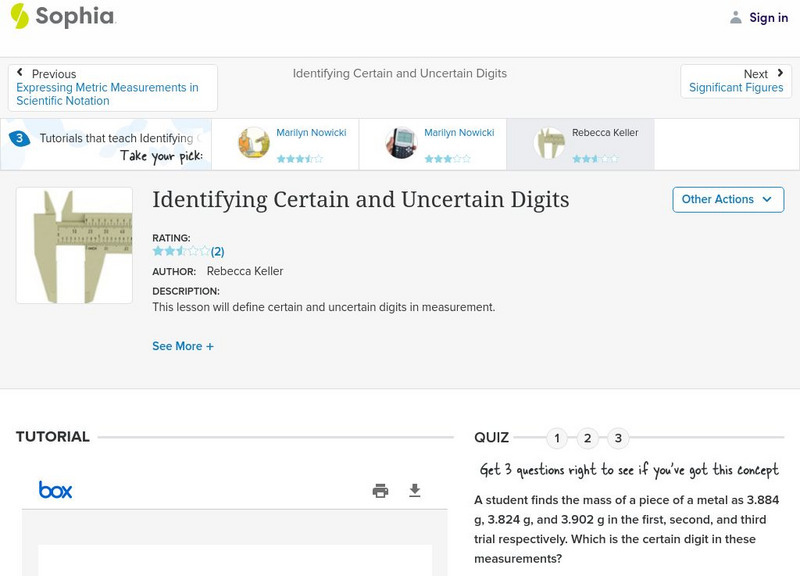Jump to quiz question 1

point(557,438)
